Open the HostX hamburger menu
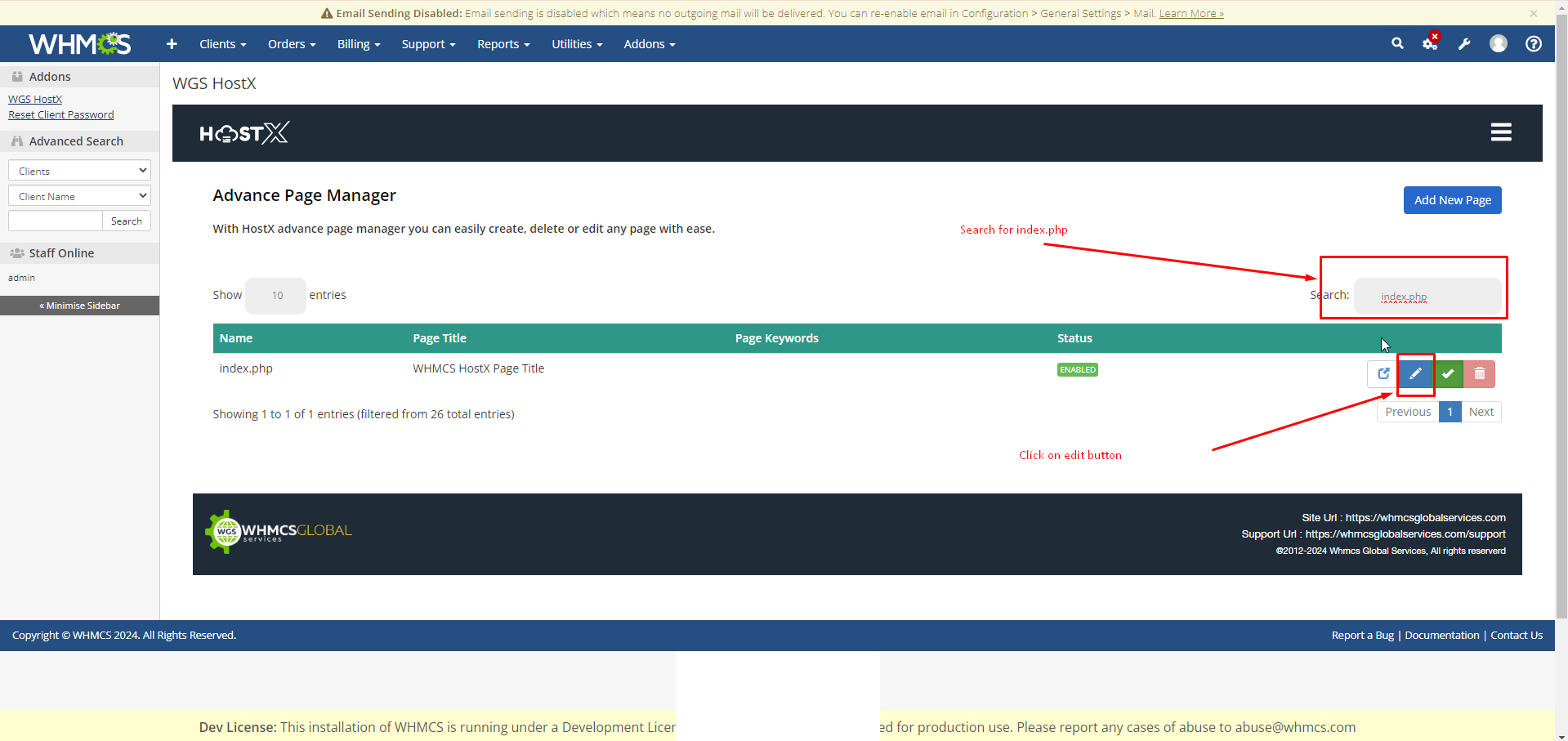 1500,132
